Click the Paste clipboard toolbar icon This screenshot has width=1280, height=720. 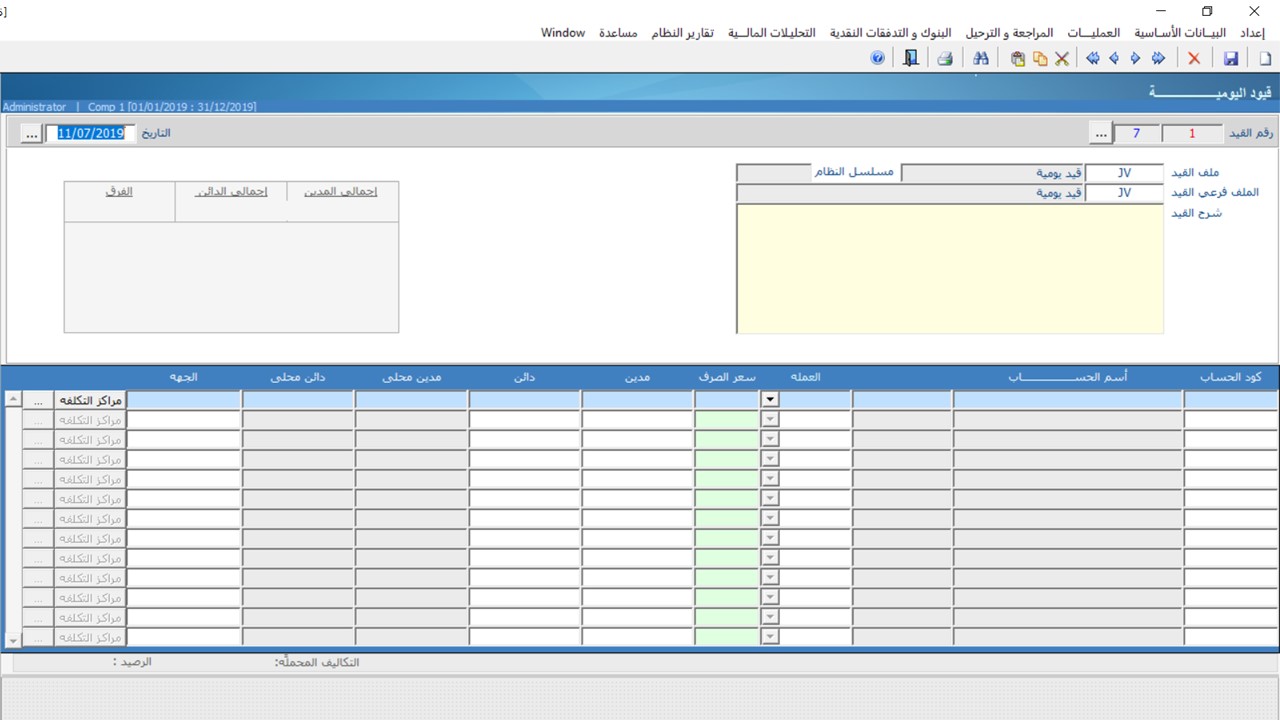1018,59
